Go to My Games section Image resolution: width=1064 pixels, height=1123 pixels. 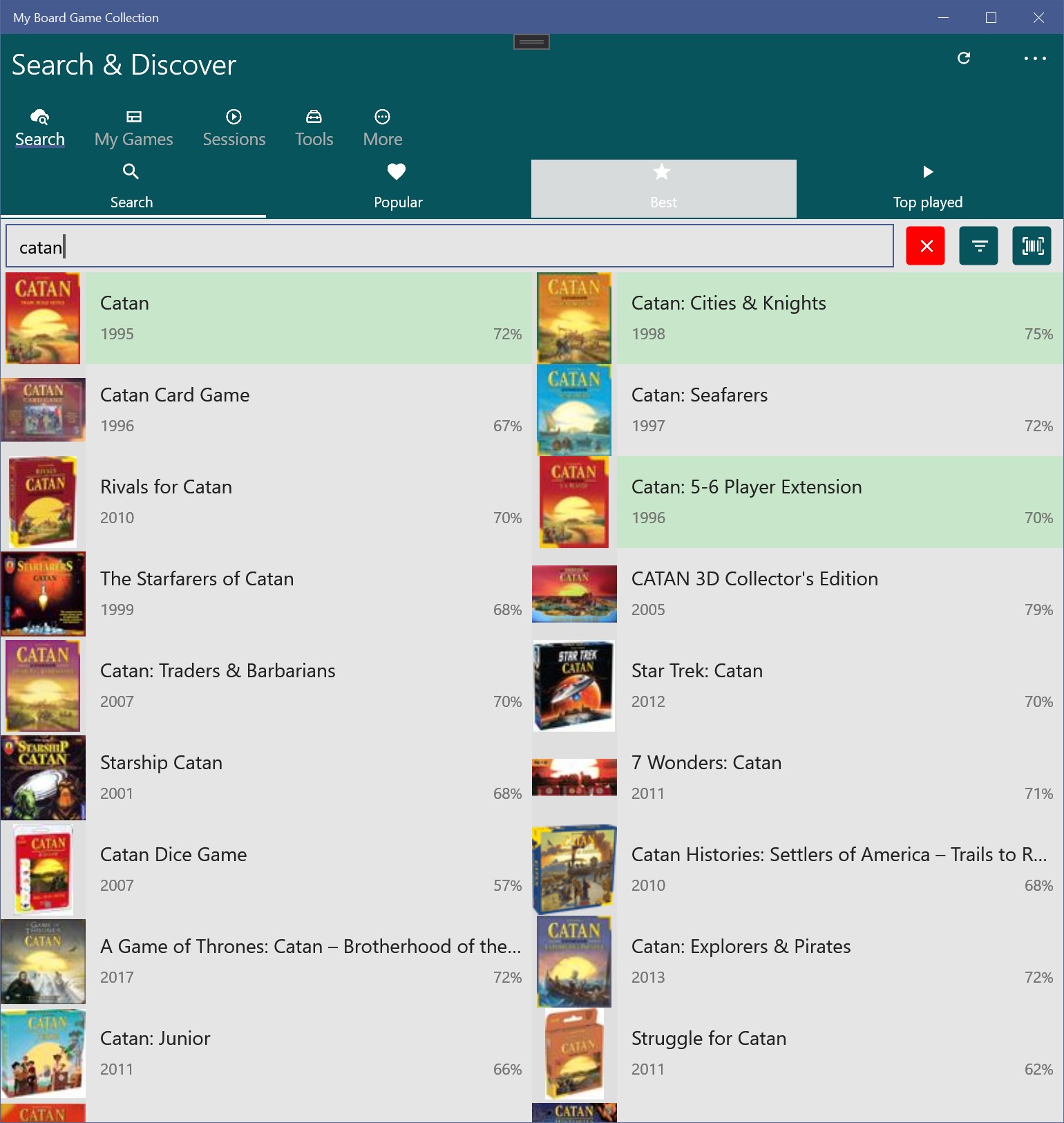[x=134, y=128]
